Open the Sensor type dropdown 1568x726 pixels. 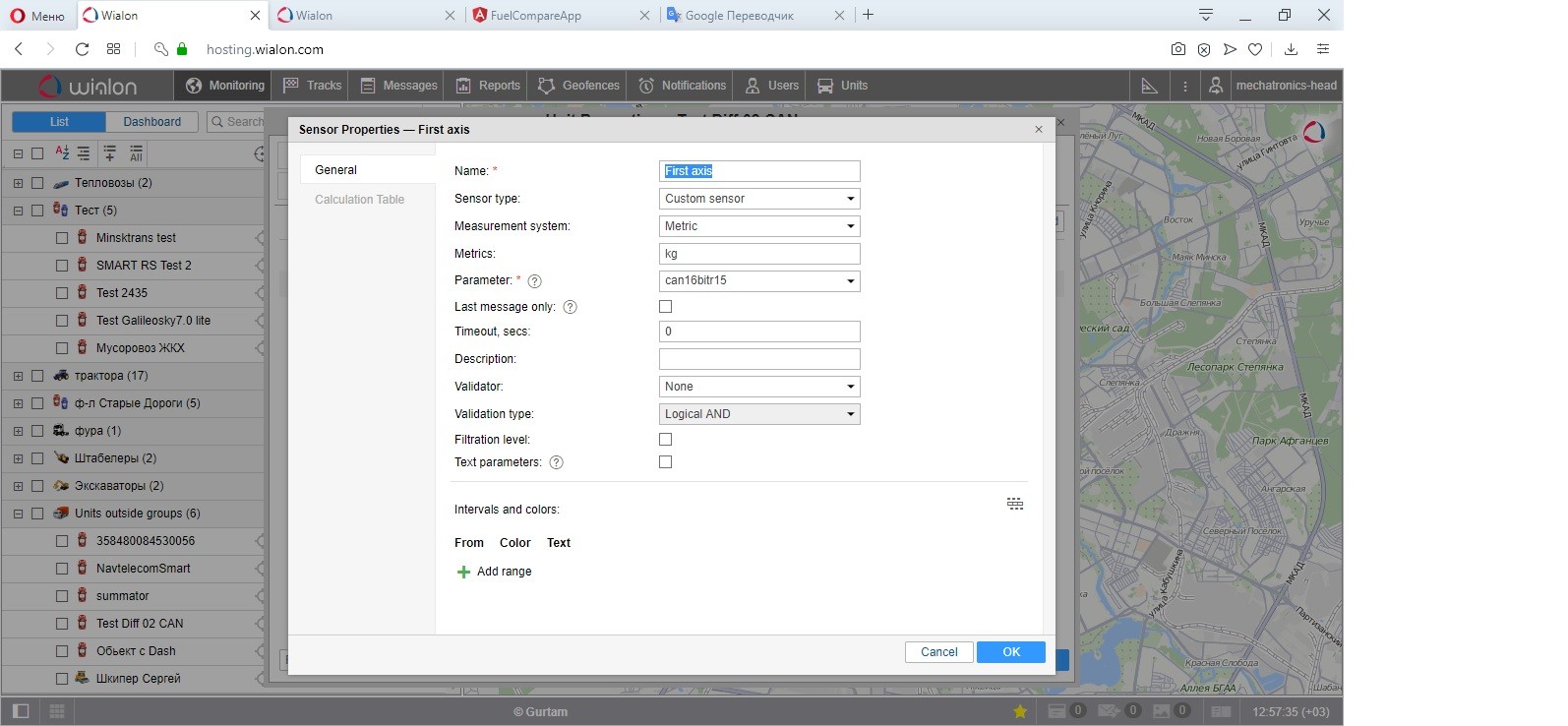758,199
